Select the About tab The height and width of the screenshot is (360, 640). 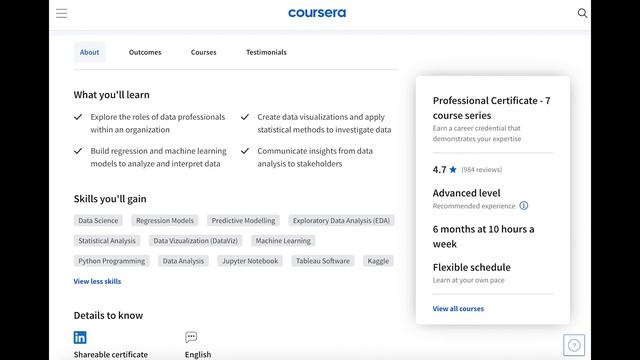pyautogui.click(x=89, y=52)
